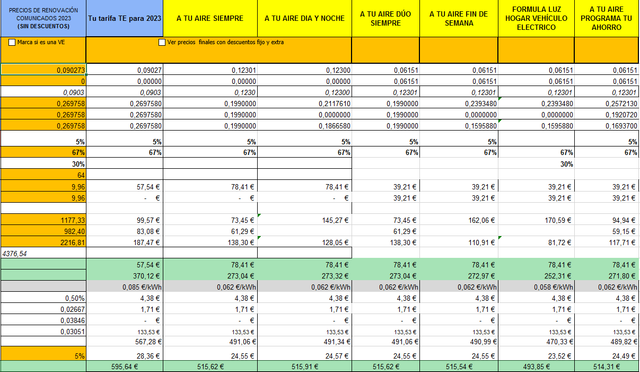Click the orange 5% cell near bottom left
This screenshot has width=640, height=372.
[x=43, y=354]
